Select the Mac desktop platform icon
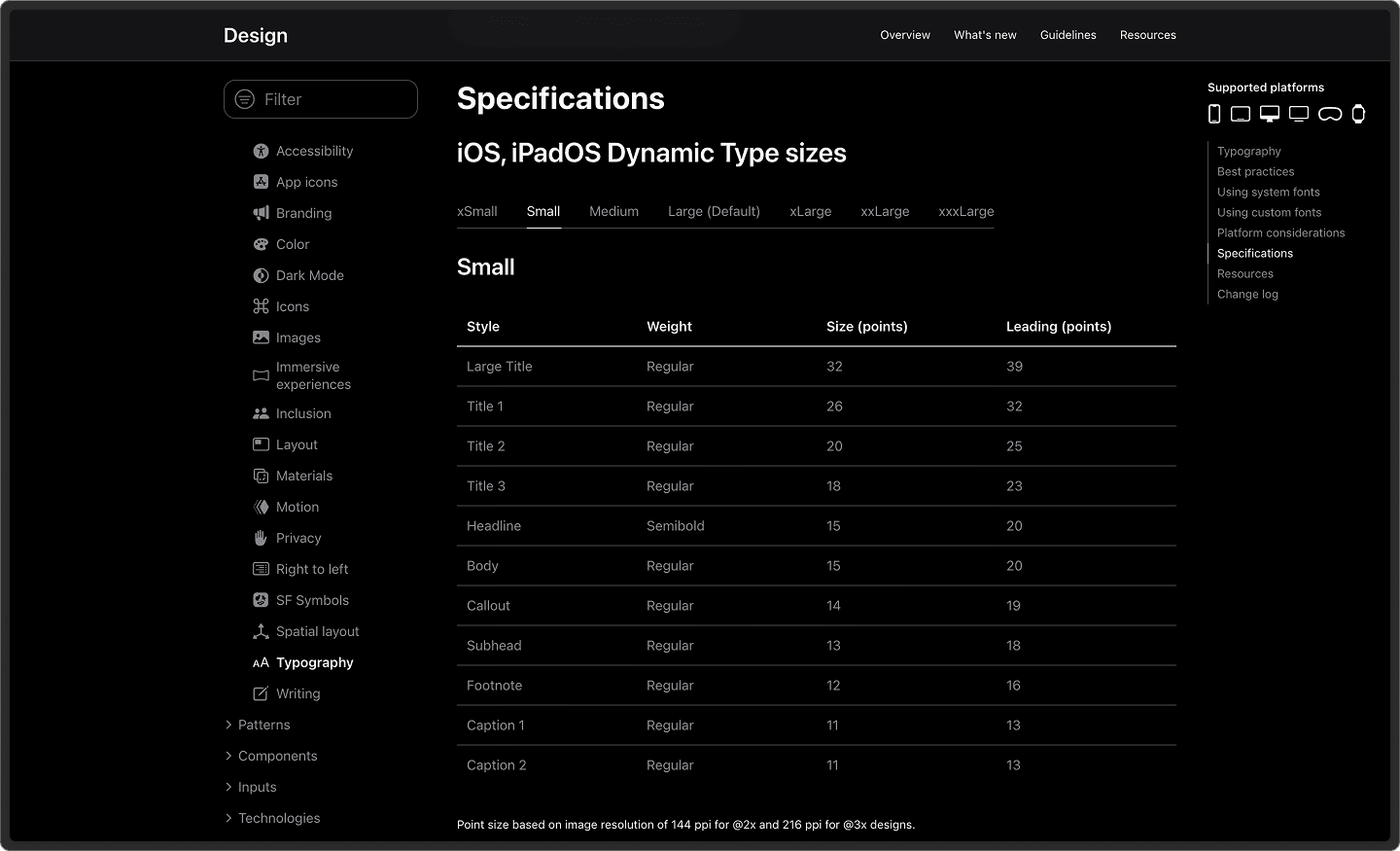The width and height of the screenshot is (1400, 851). pos(1270,114)
